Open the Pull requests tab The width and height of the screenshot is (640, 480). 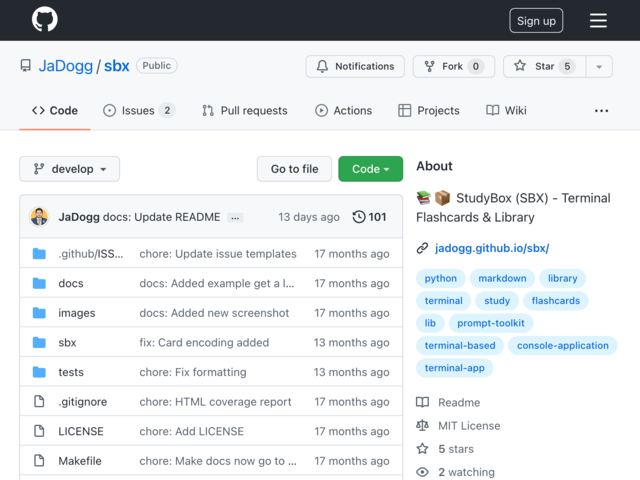(x=244, y=111)
